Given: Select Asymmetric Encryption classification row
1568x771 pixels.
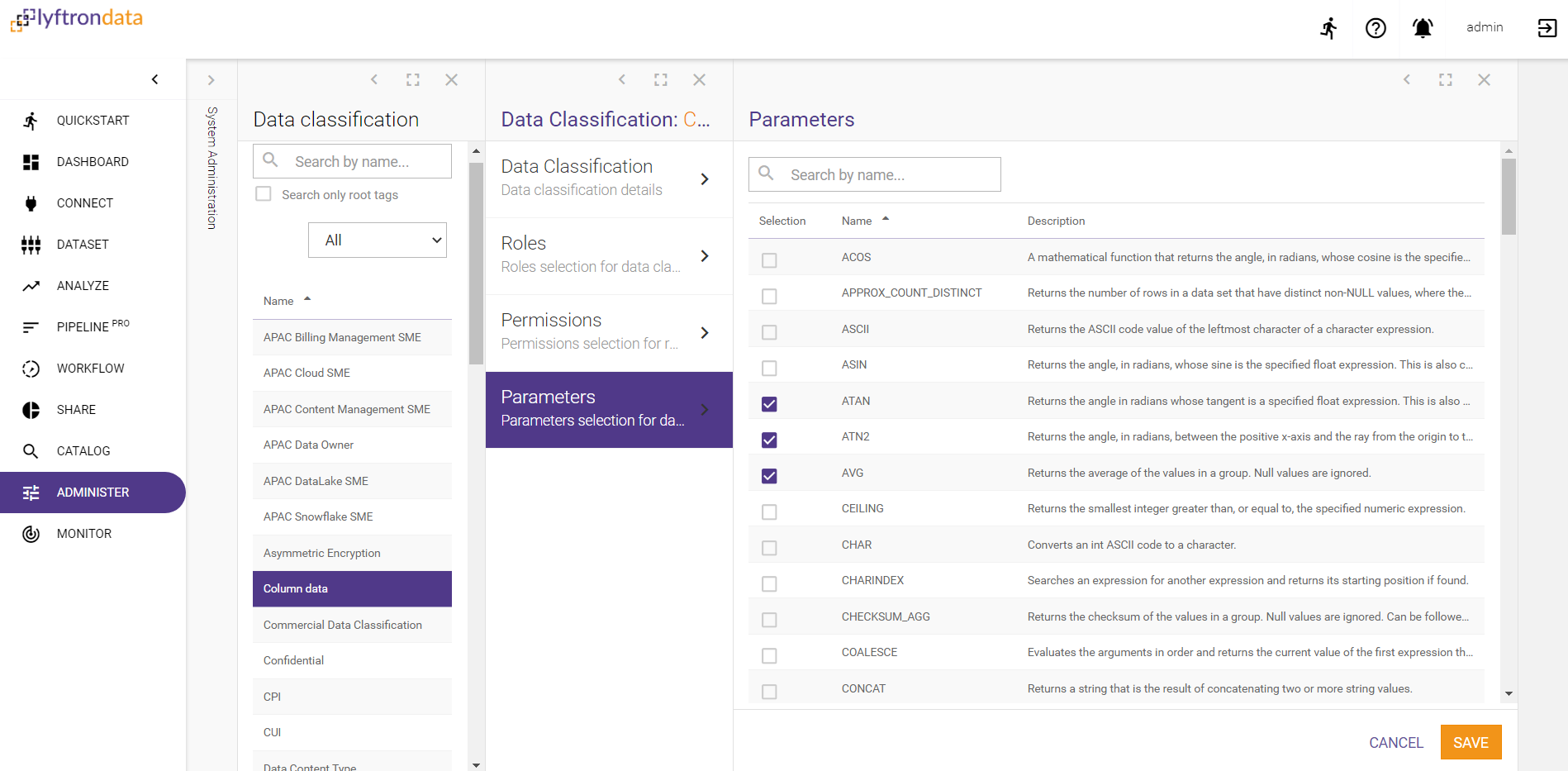Looking at the screenshot, I should tap(352, 553).
